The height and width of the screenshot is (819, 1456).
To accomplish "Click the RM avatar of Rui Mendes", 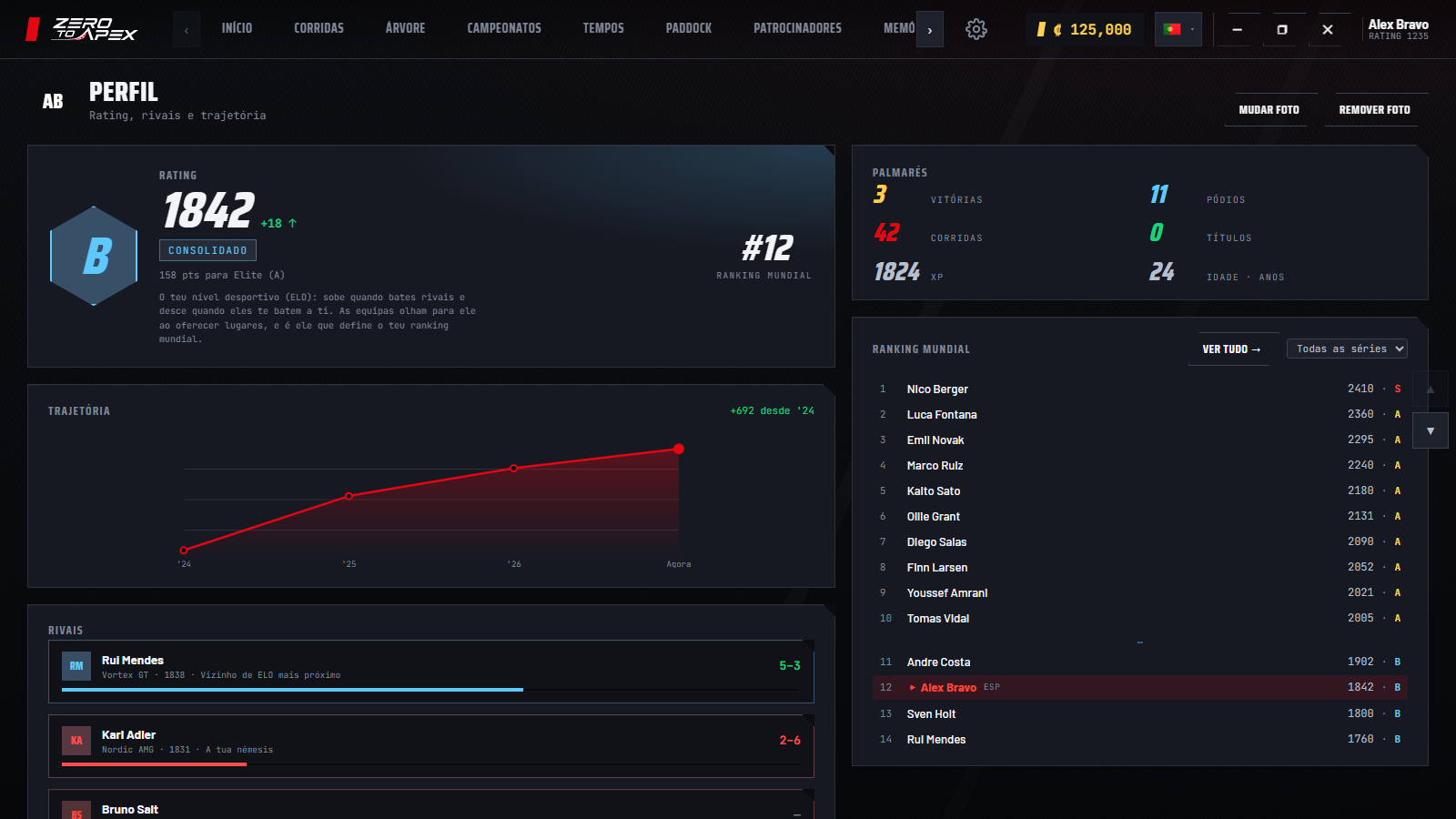I will click(x=76, y=666).
